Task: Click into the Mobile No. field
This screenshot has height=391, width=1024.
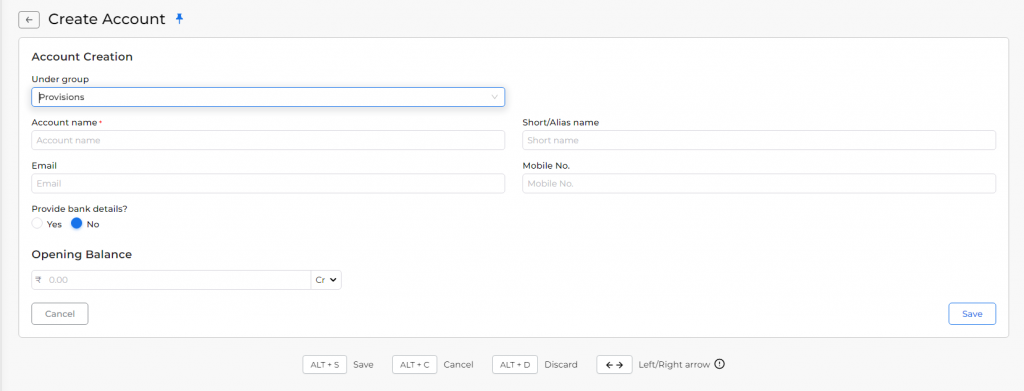Action: 759,183
